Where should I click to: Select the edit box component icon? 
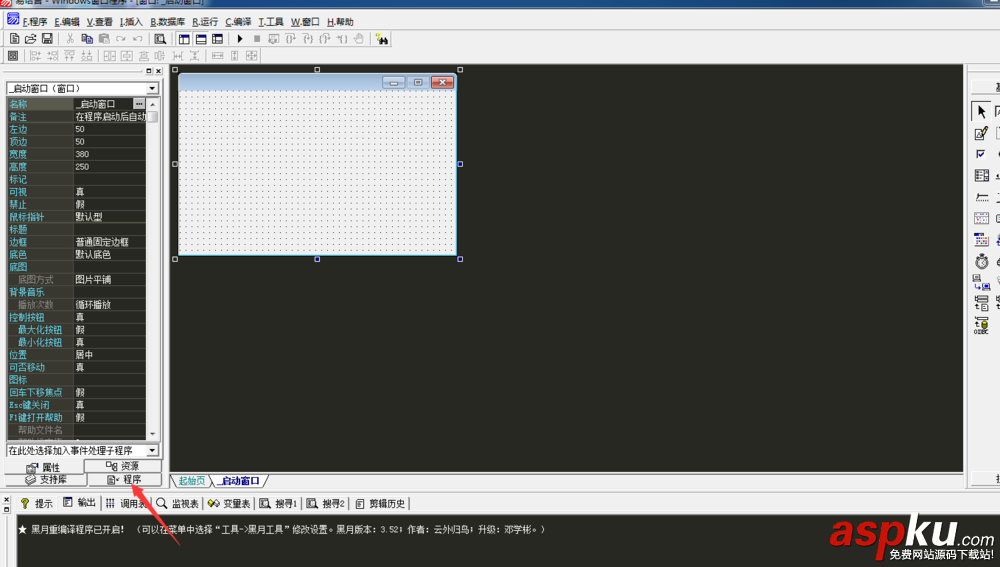[981, 133]
